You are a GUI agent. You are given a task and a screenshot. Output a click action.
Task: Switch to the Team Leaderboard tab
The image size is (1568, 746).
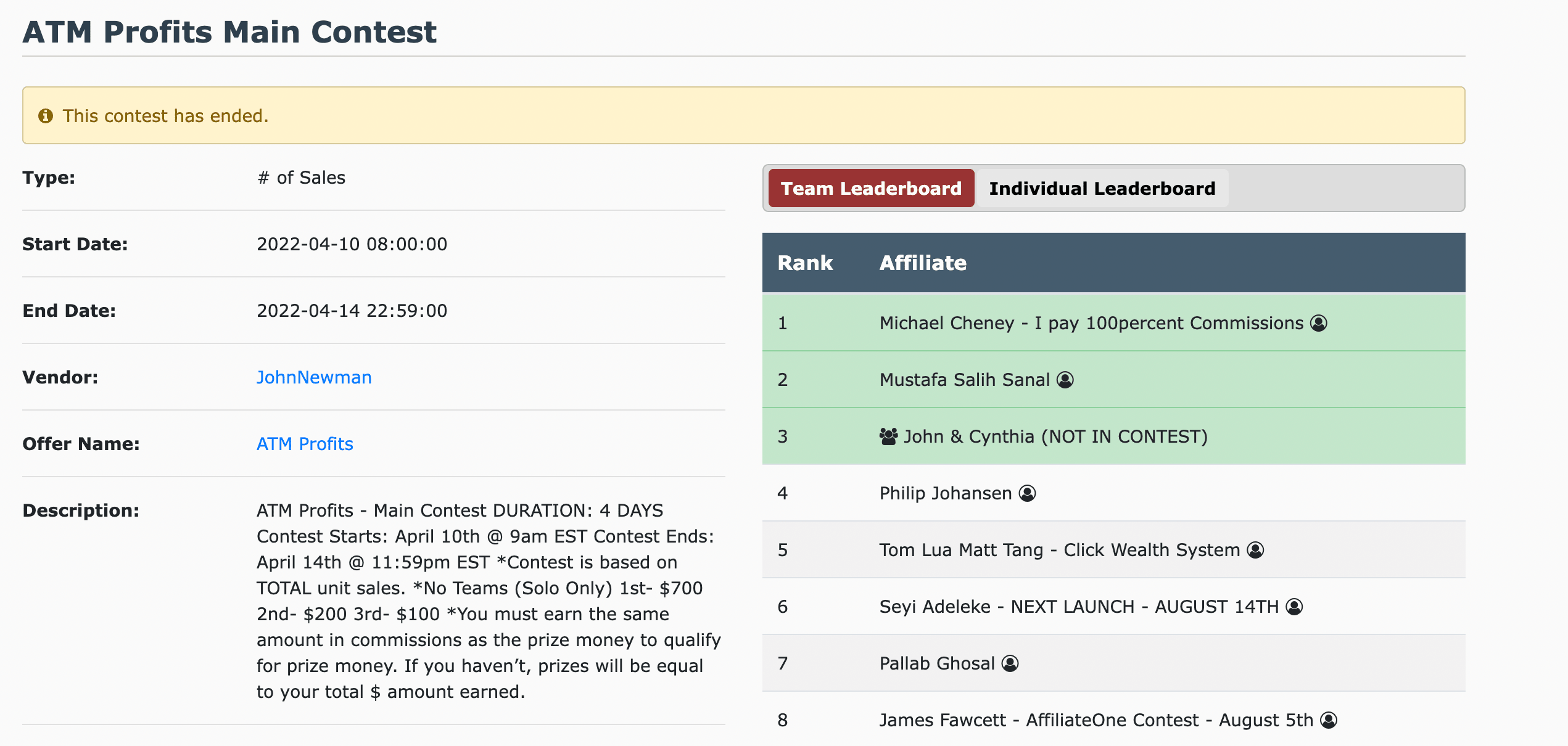[871, 188]
